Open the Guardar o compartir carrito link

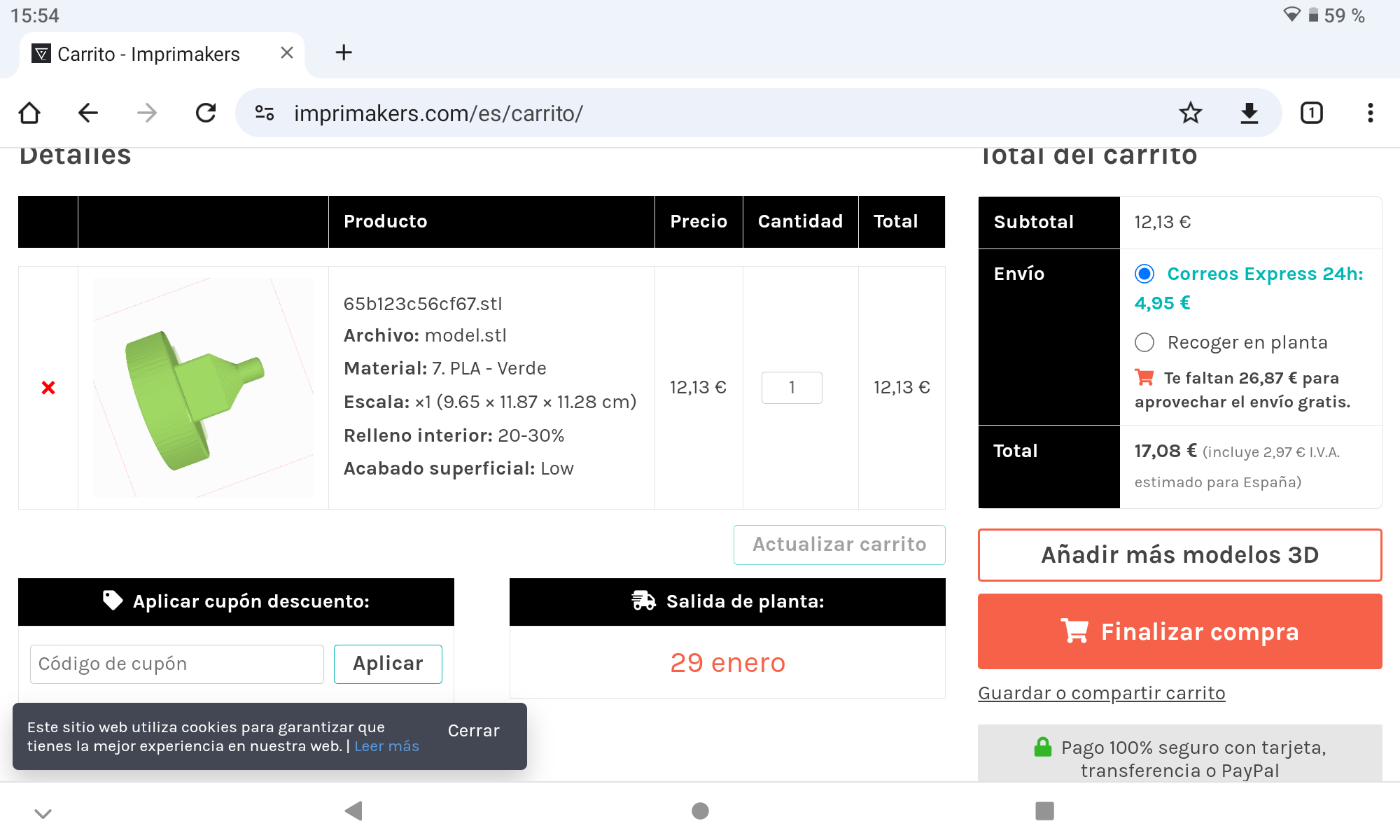tap(1101, 693)
